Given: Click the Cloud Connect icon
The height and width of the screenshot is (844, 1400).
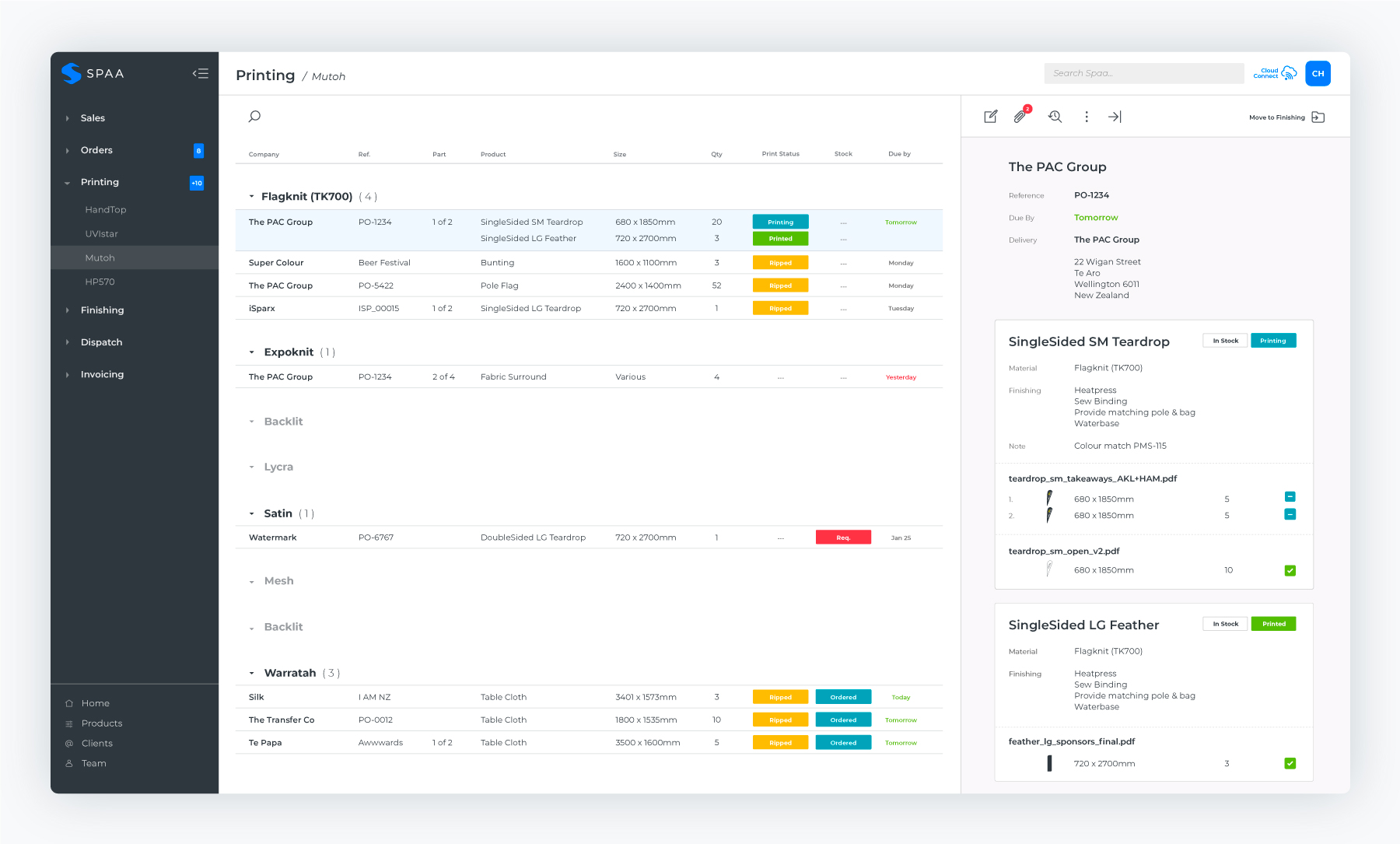Looking at the screenshot, I should 1275,73.
